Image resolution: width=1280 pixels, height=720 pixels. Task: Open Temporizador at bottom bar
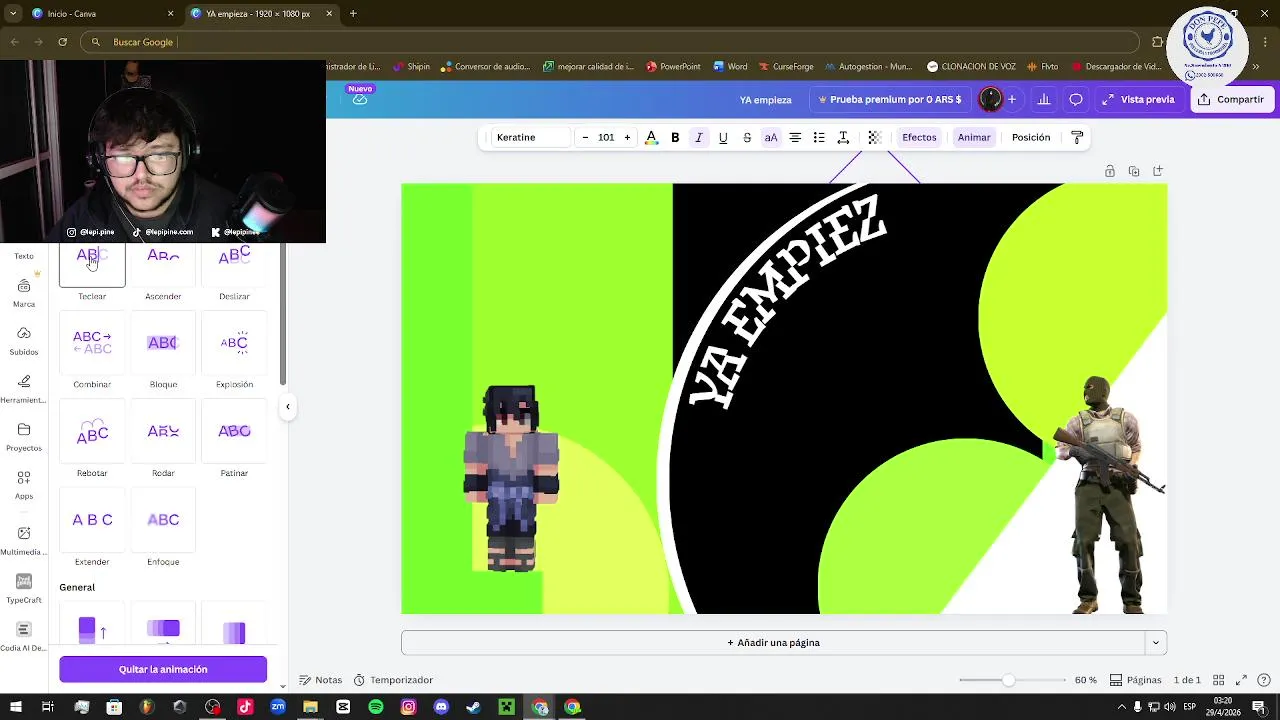pos(393,680)
